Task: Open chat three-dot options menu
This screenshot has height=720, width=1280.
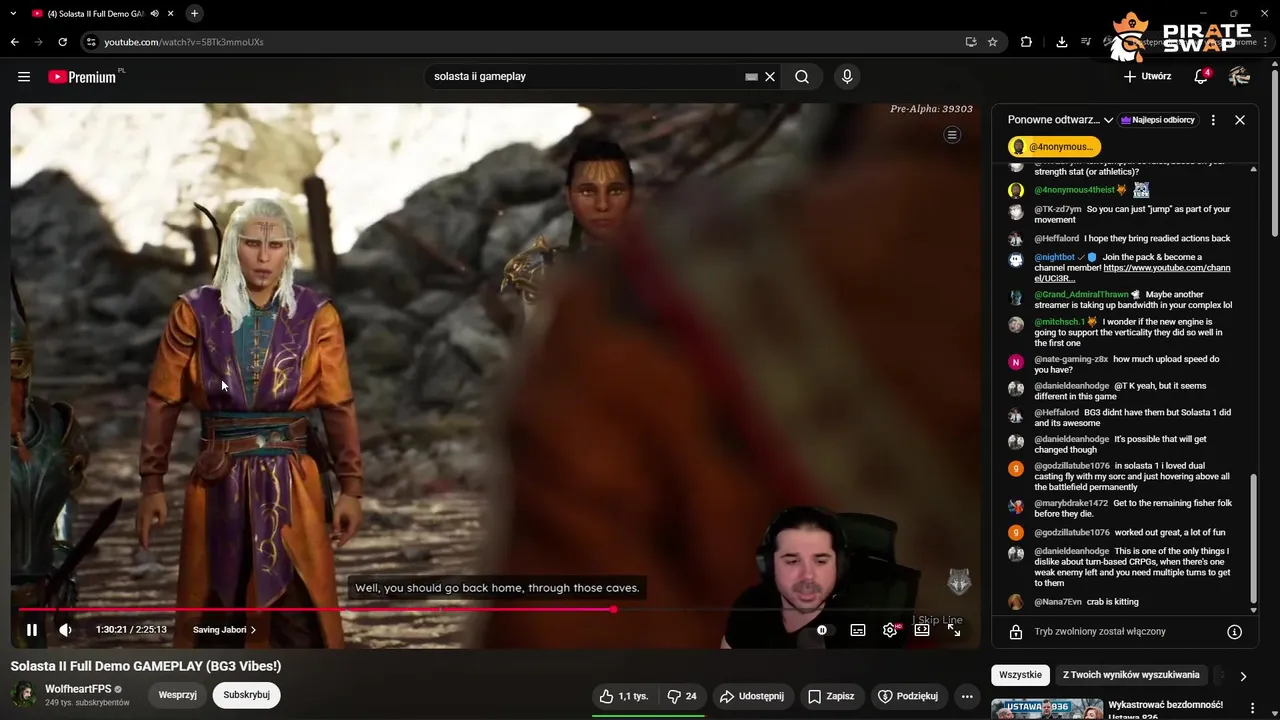Action: pyautogui.click(x=1213, y=120)
